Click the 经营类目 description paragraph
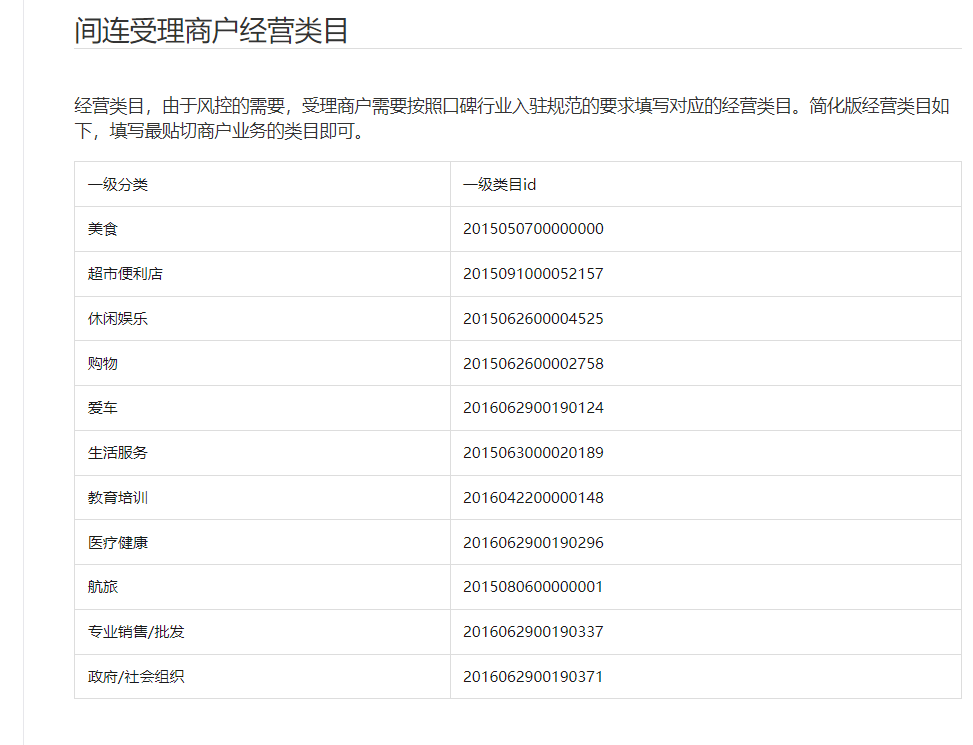Screen dimensions: 973x745 512,119
